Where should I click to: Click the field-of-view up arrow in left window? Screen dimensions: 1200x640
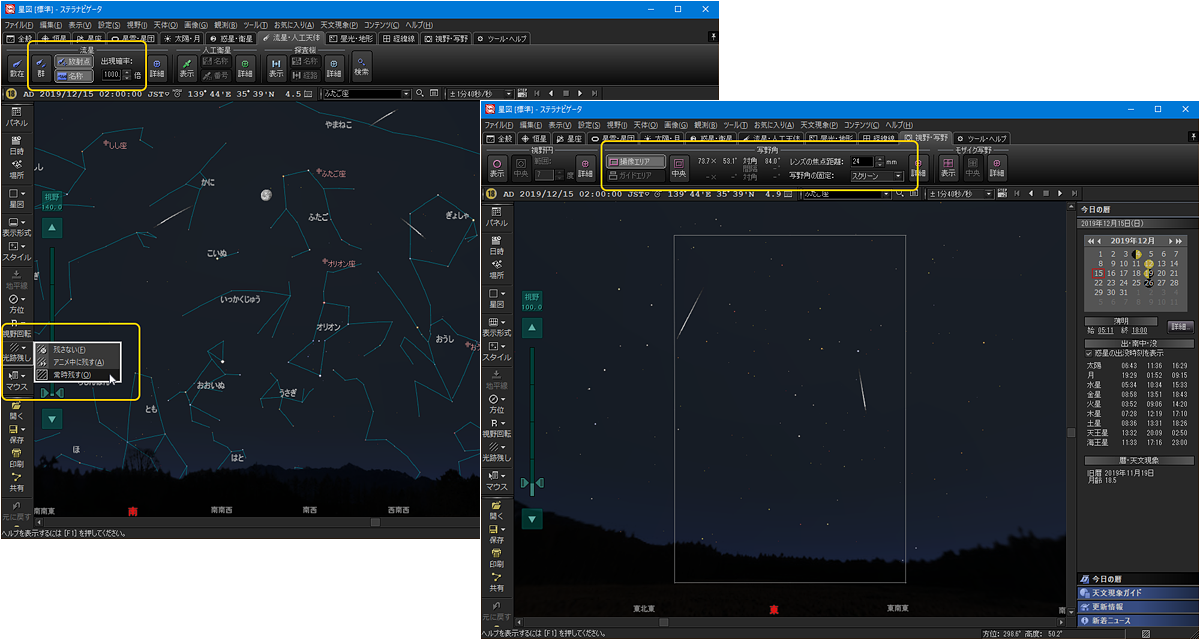(53, 228)
